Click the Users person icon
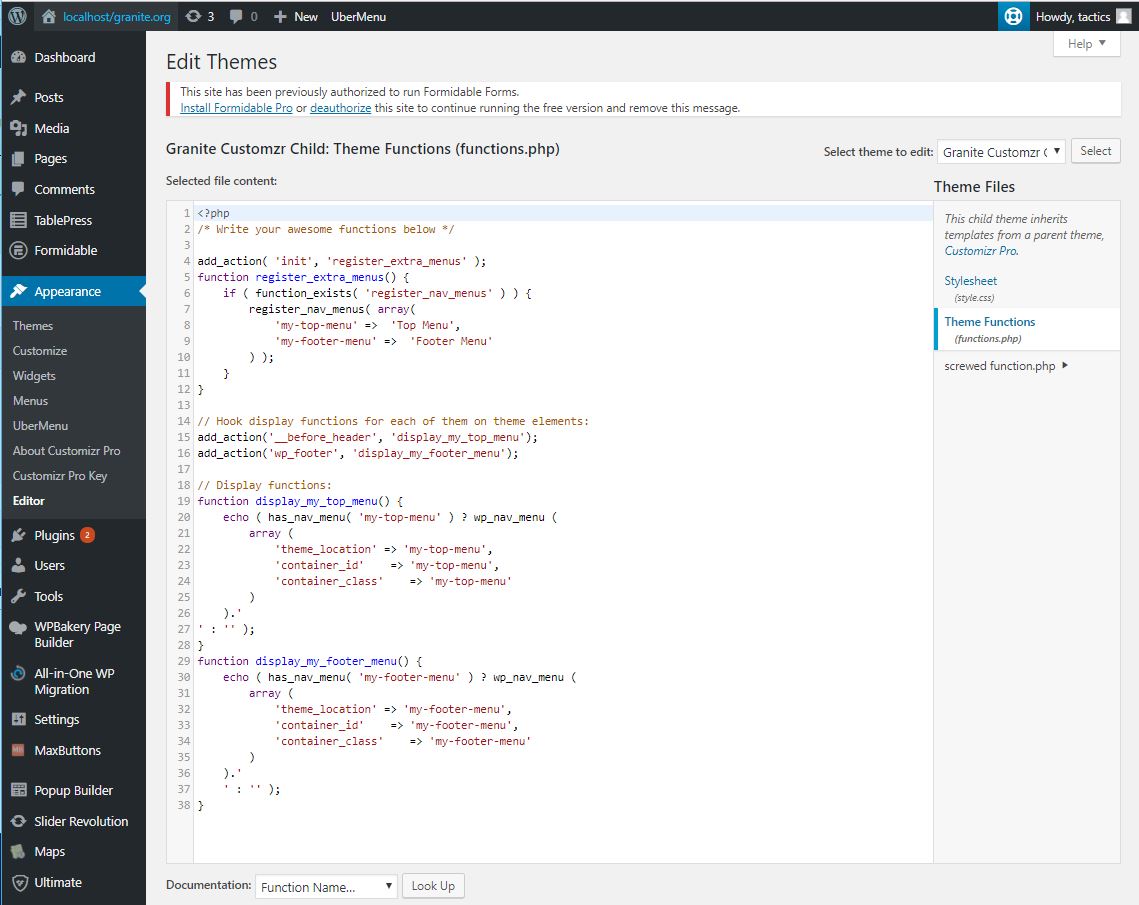 [19, 566]
